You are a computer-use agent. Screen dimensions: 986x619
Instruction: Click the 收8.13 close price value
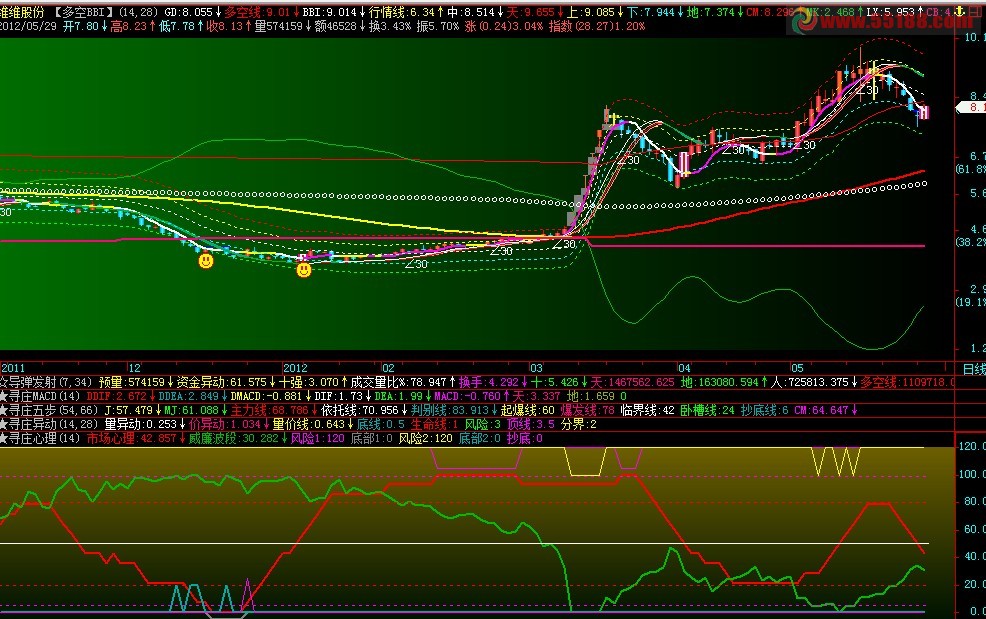pyautogui.click(x=224, y=26)
